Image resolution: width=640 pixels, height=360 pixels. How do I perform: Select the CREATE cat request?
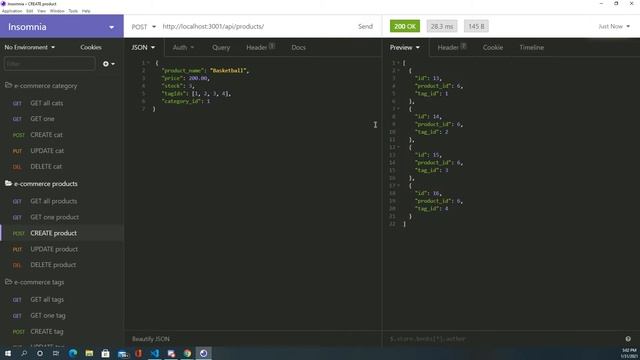pyautogui.click(x=62, y=135)
